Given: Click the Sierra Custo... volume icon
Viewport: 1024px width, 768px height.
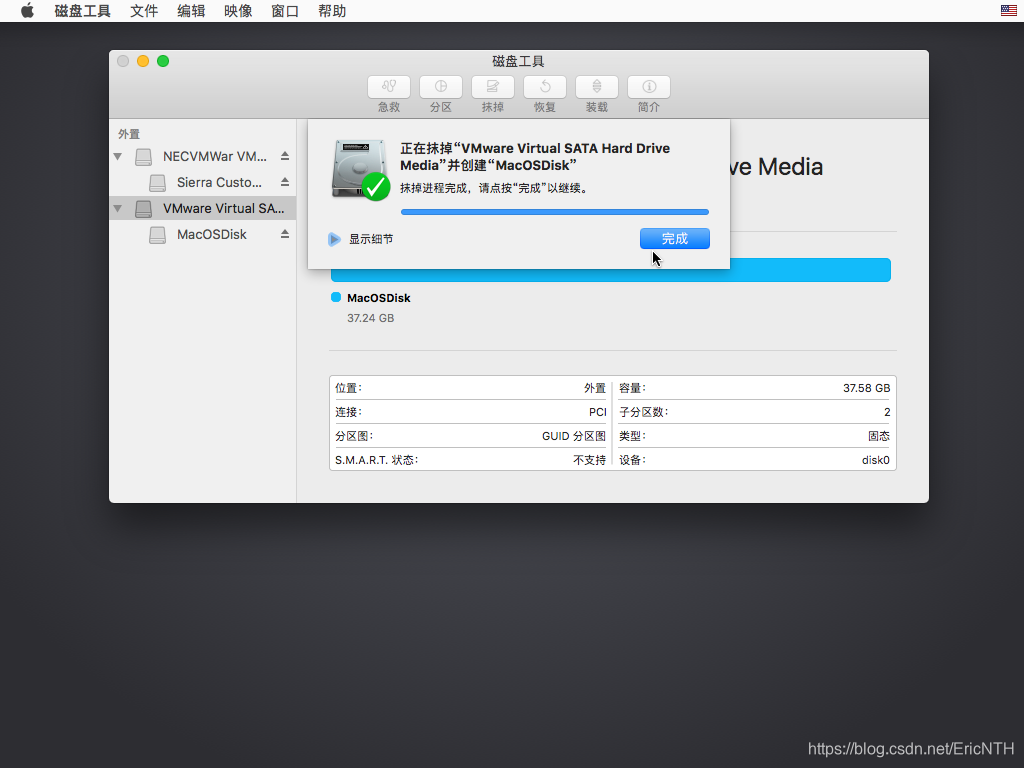Looking at the screenshot, I should coord(157,183).
